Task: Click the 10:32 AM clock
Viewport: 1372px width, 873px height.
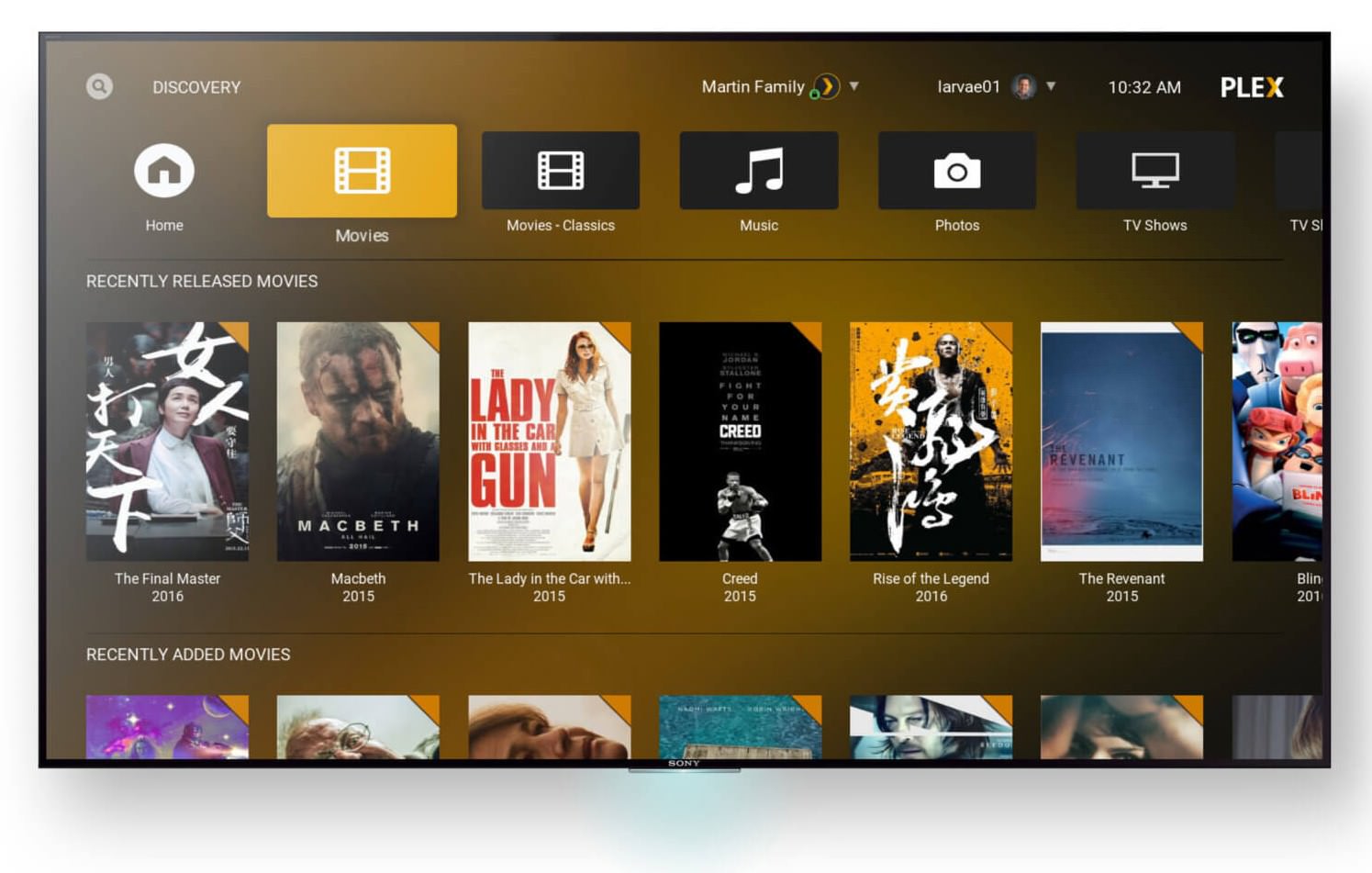Action: click(x=1144, y=87)
